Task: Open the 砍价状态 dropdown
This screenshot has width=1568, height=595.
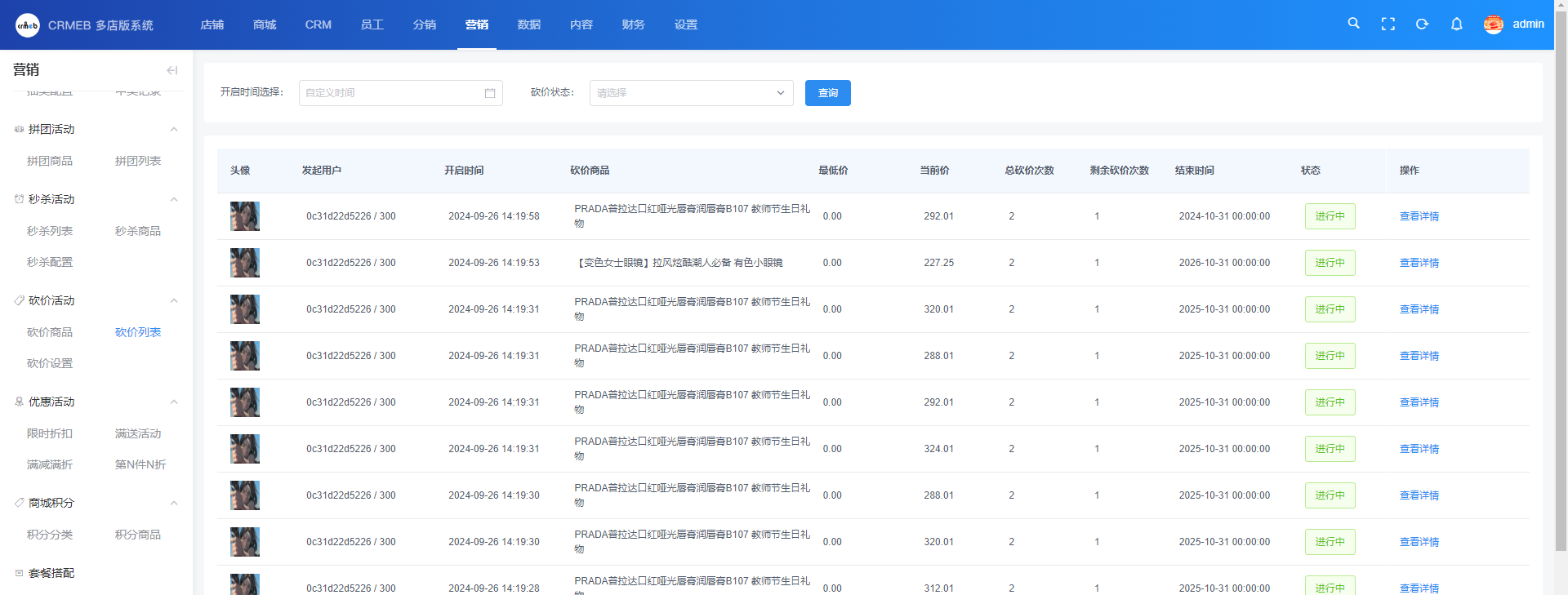Action: (x=691, y=93)
